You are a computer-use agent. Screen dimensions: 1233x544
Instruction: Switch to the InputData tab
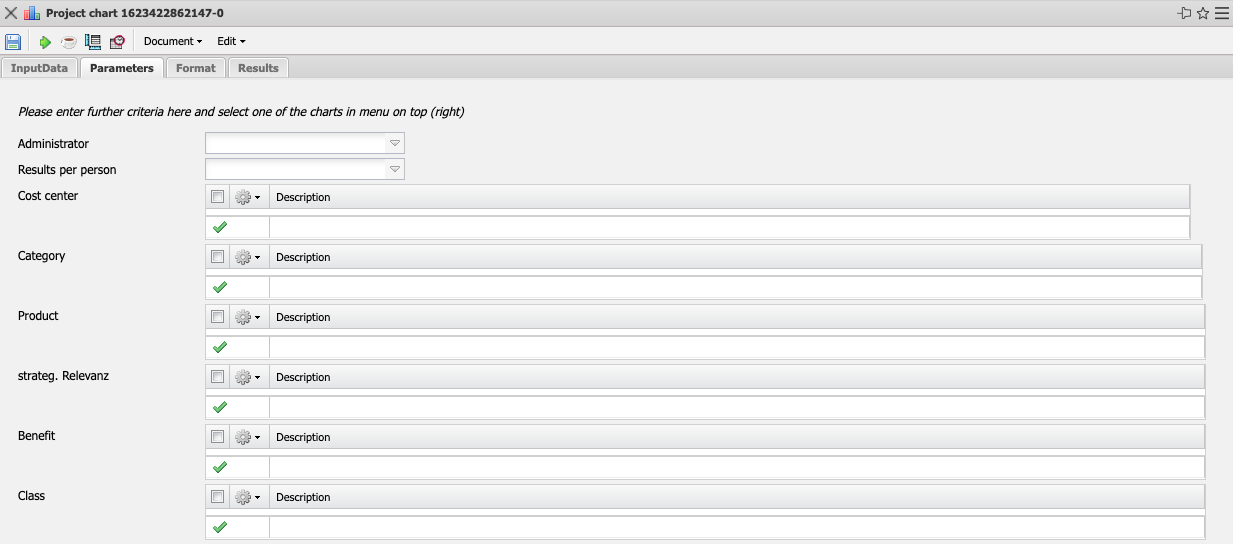(40, 68)
